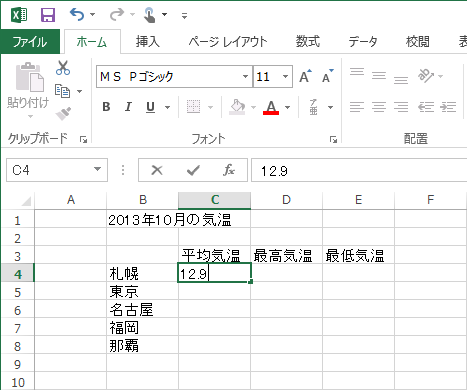Increase indent icon
Screen dimensions: 467x390
tap(448, 107)
